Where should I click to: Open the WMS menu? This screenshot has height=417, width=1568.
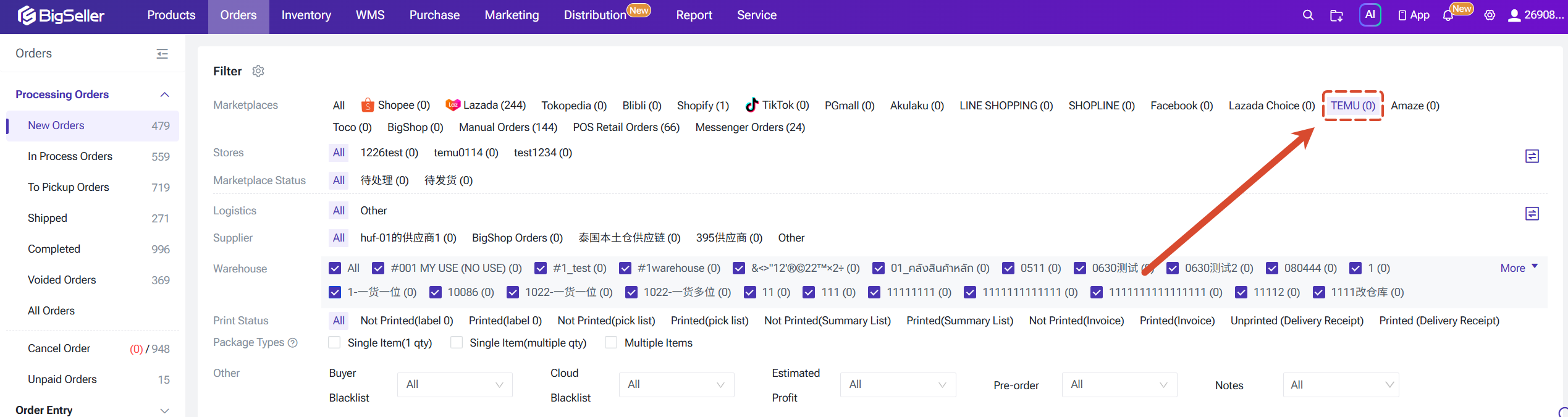[370, 15]
